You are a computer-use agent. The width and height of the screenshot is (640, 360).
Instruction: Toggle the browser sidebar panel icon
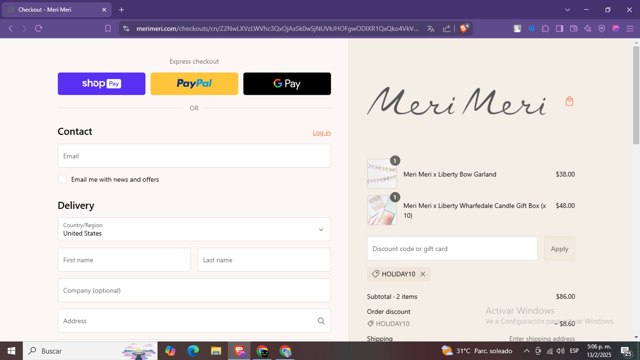pyautogui.click(x=560, y=29)
